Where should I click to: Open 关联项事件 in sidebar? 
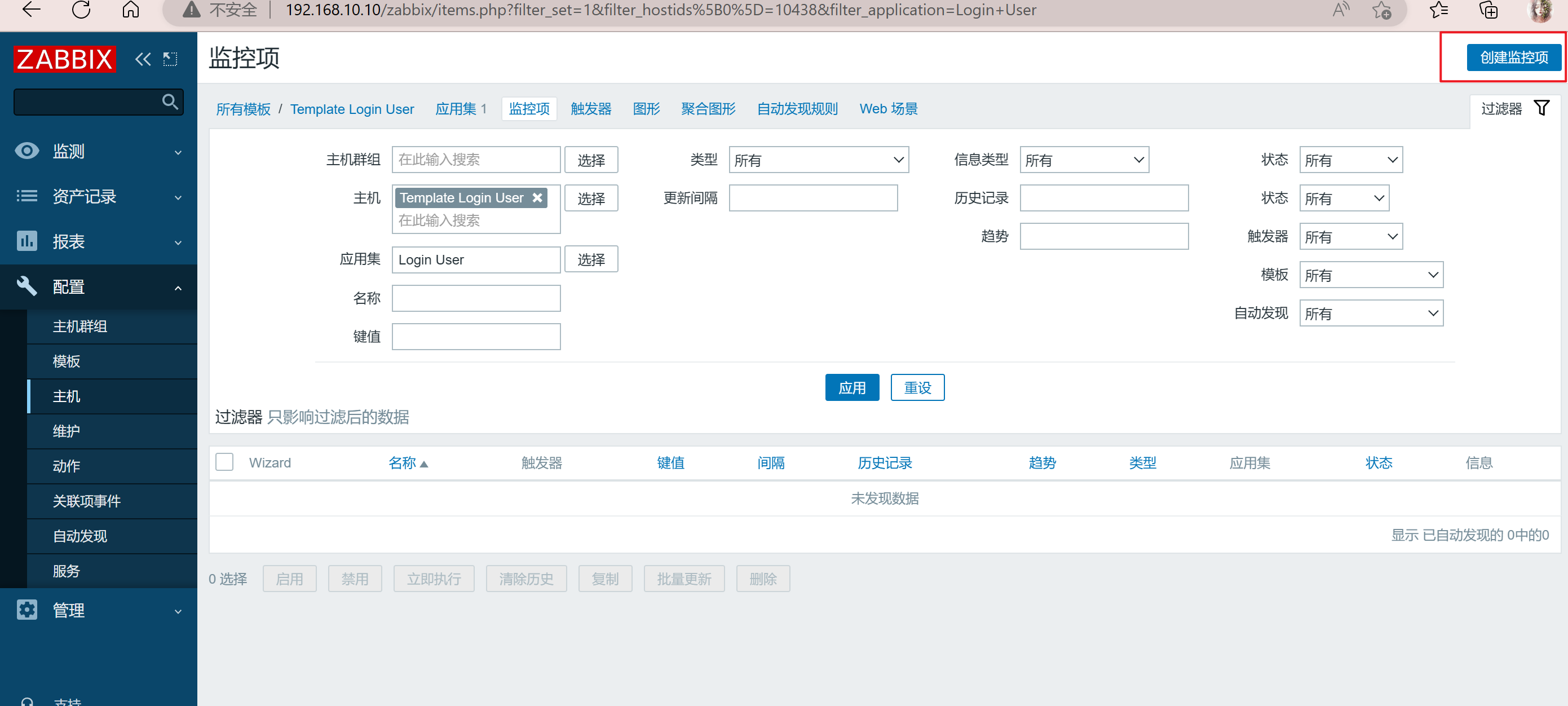[x=112, y=501]
